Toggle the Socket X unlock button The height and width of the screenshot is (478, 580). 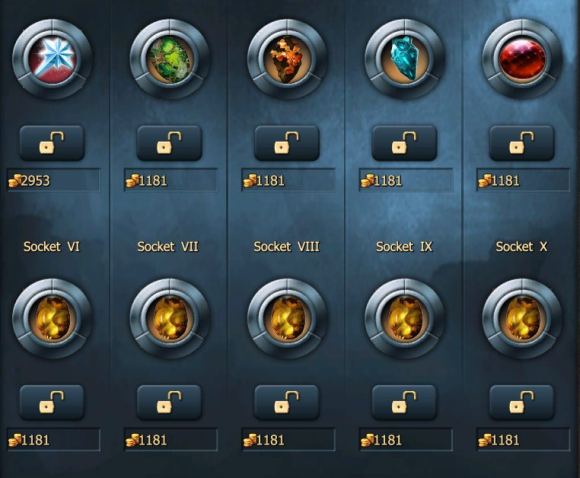tap(522, 402)
